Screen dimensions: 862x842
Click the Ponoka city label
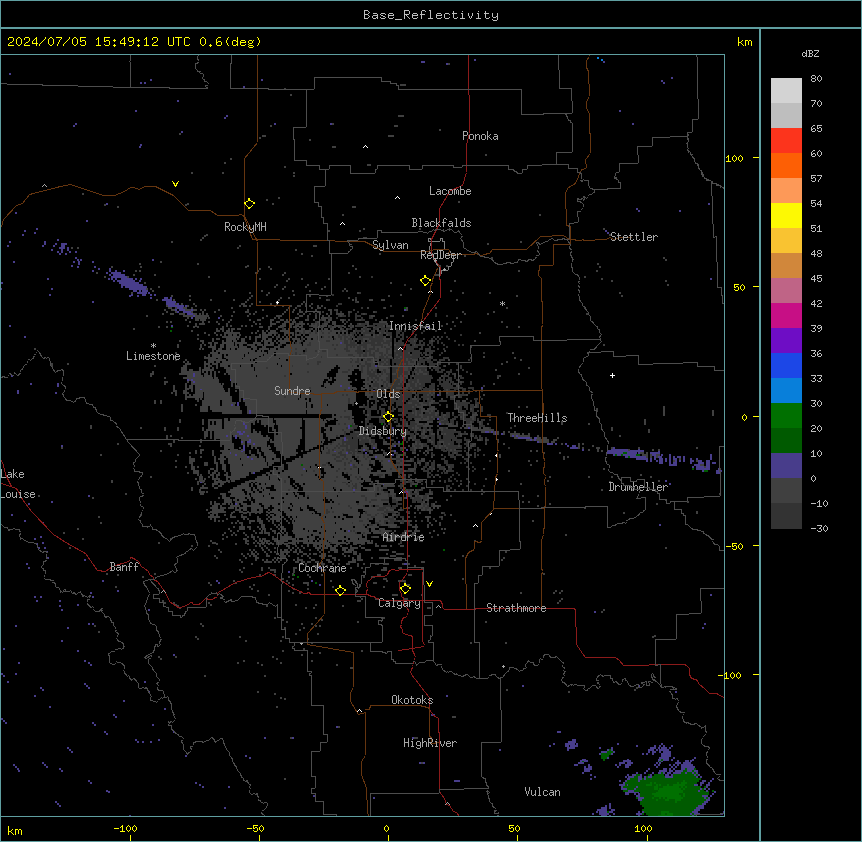coord(480,136)
